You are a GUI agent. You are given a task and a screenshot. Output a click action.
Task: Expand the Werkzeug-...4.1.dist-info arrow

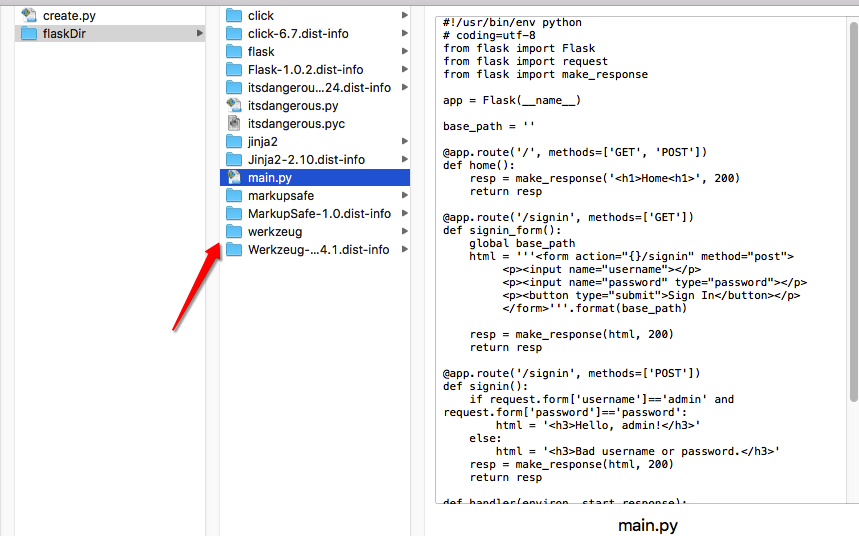coord(404,249)
